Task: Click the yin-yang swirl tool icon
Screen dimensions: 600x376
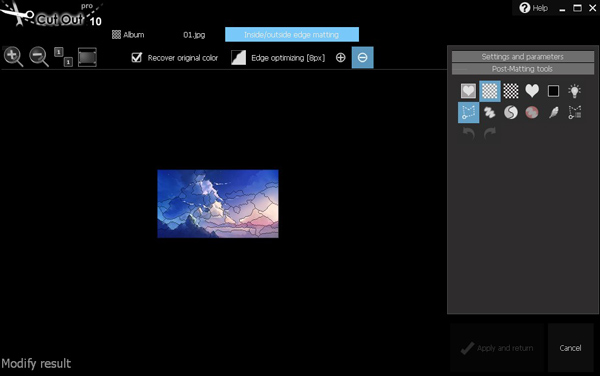Action: [x=511, y=112]
